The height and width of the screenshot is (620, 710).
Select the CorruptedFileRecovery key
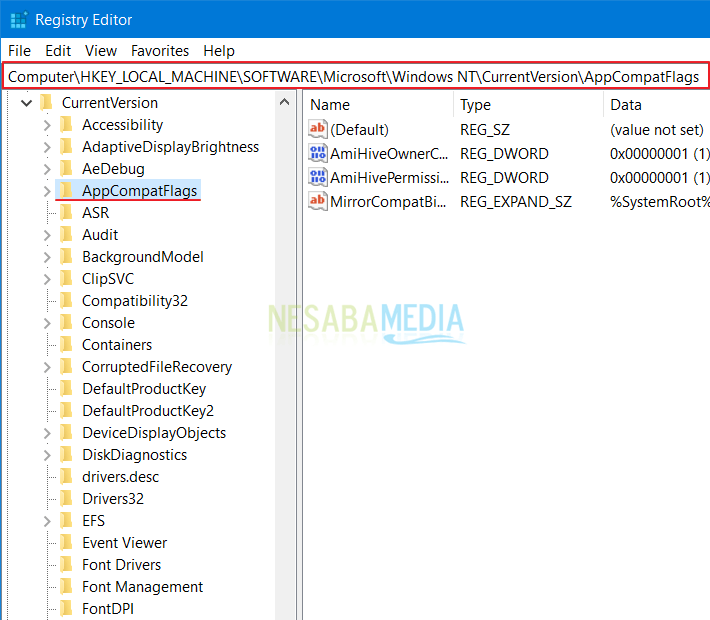(x=156, y=367)
